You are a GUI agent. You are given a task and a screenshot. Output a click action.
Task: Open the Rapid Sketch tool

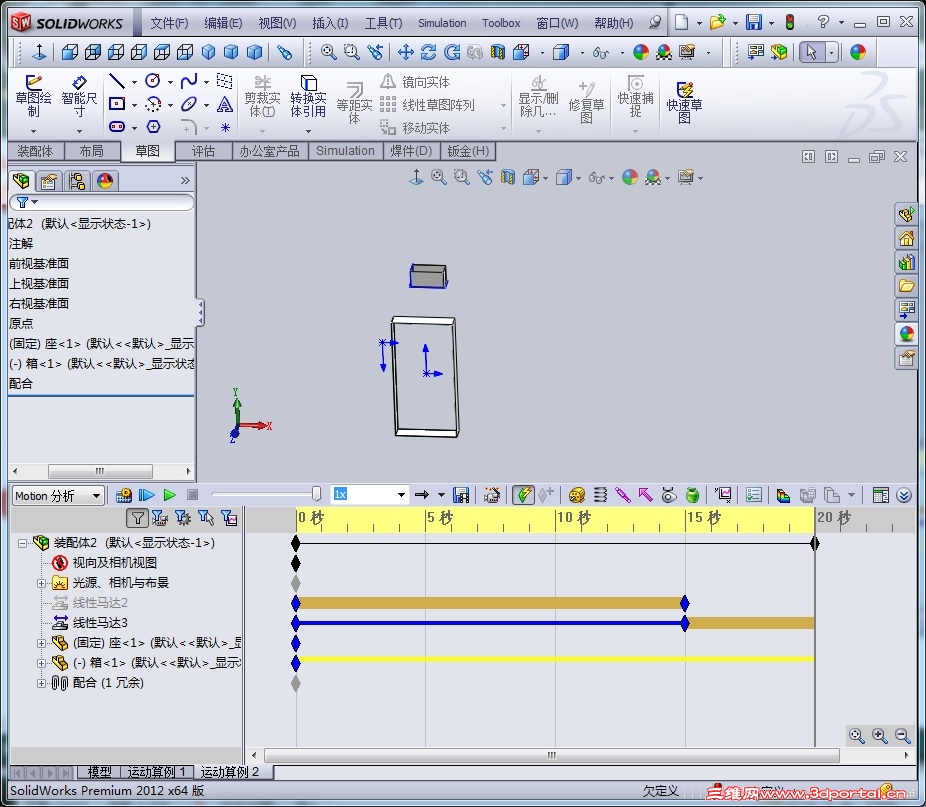[x=684, y=102]
